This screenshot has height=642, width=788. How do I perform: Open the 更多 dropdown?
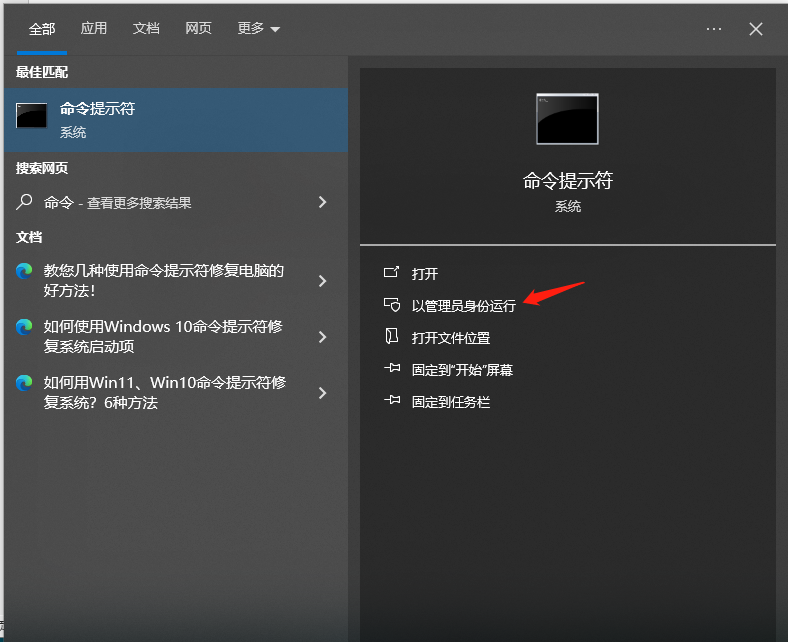pos(258,29)
